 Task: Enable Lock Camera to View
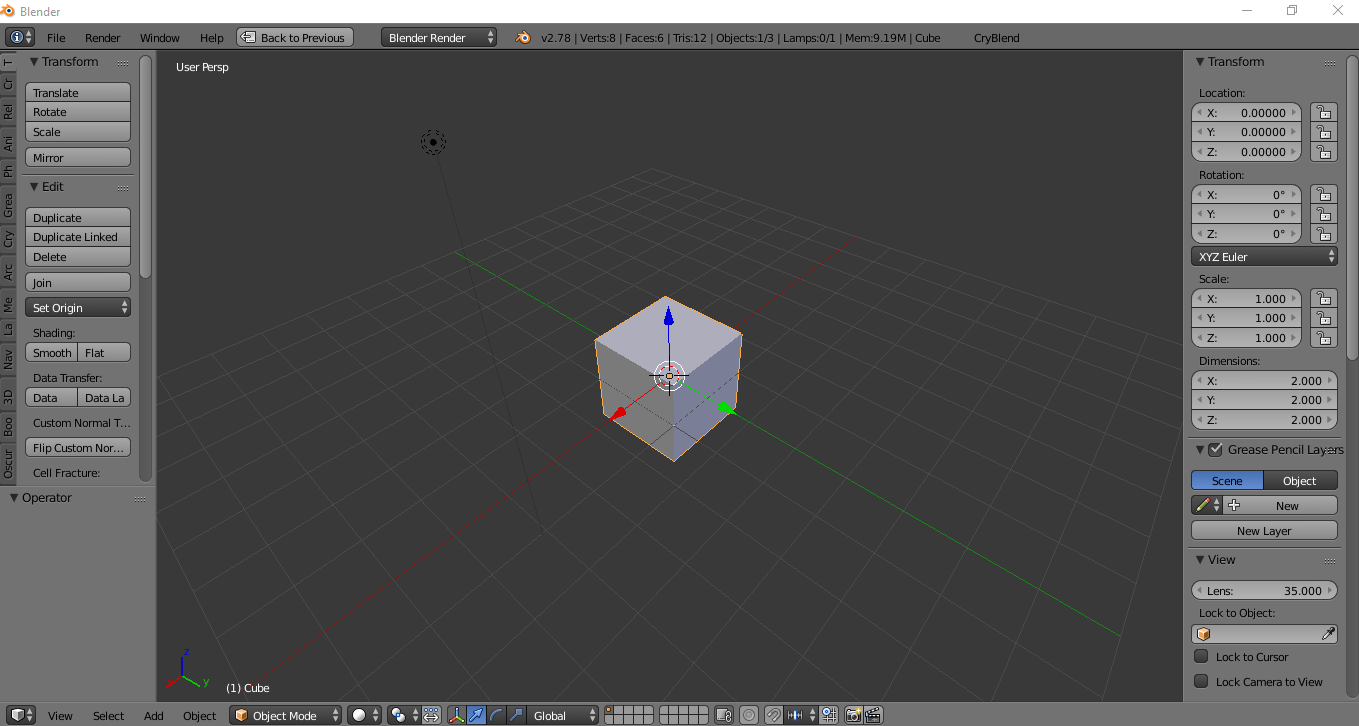(1201, 681)
